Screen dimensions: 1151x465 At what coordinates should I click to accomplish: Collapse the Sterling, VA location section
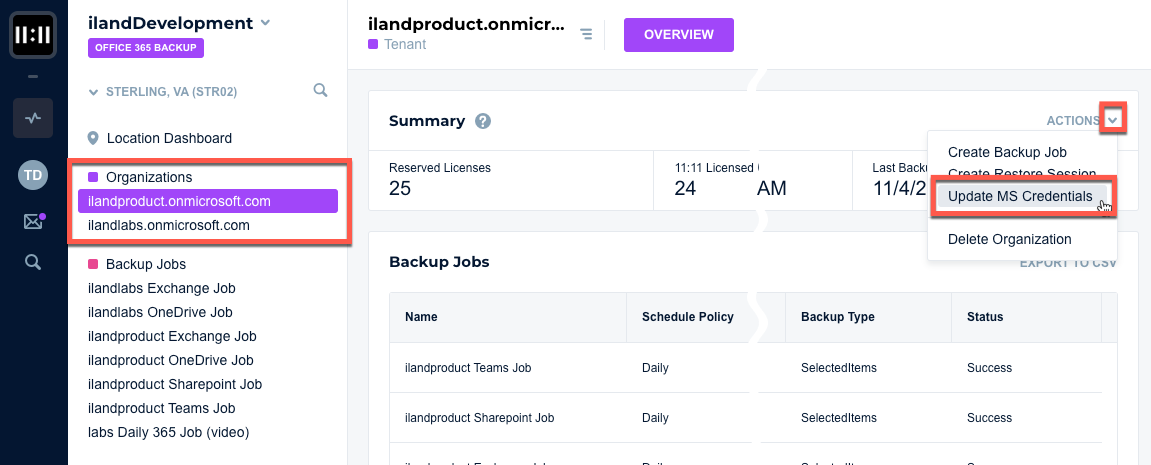(95, 92)
